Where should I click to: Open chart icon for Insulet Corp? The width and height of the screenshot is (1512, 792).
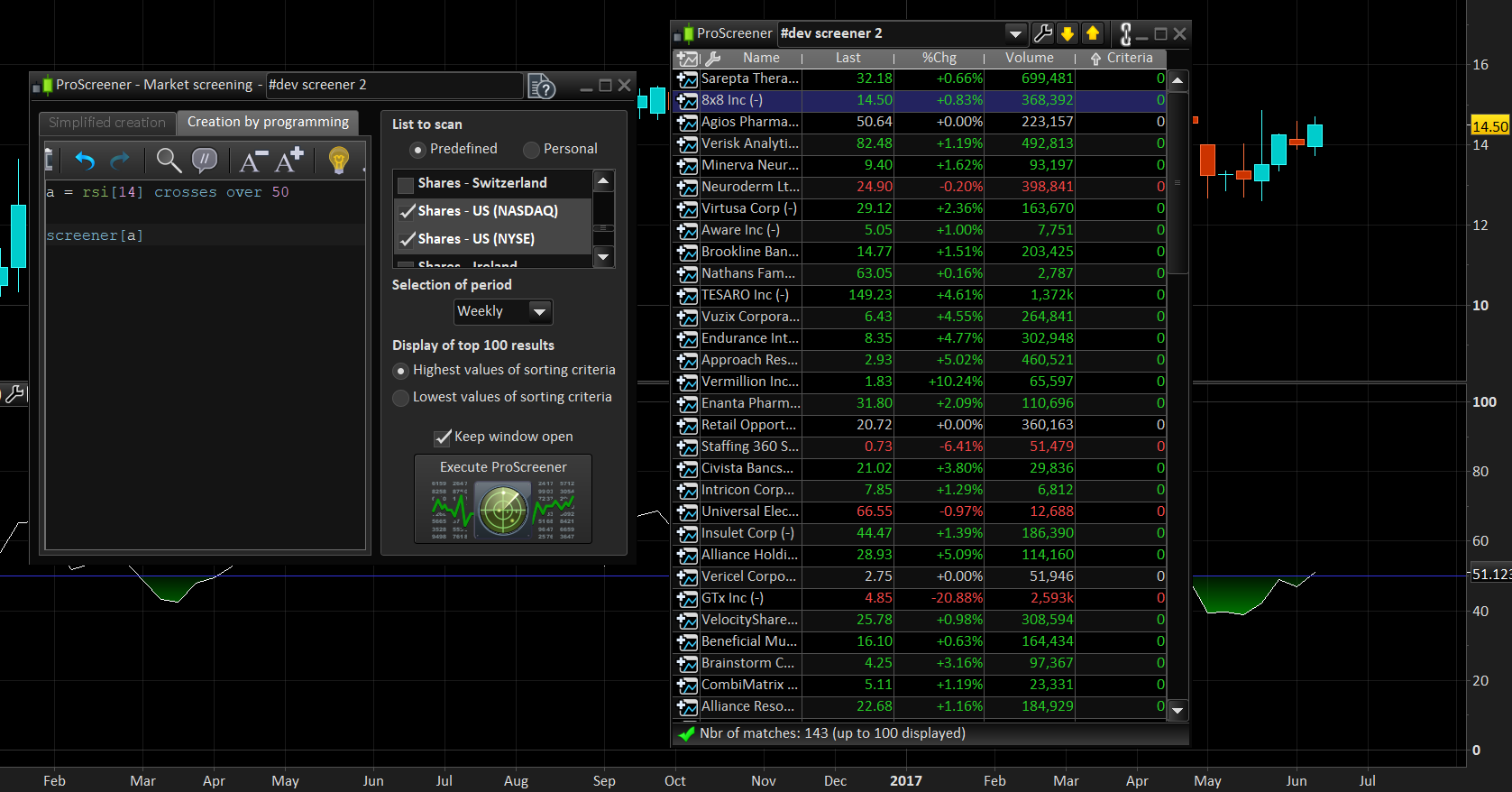(687, 533)
